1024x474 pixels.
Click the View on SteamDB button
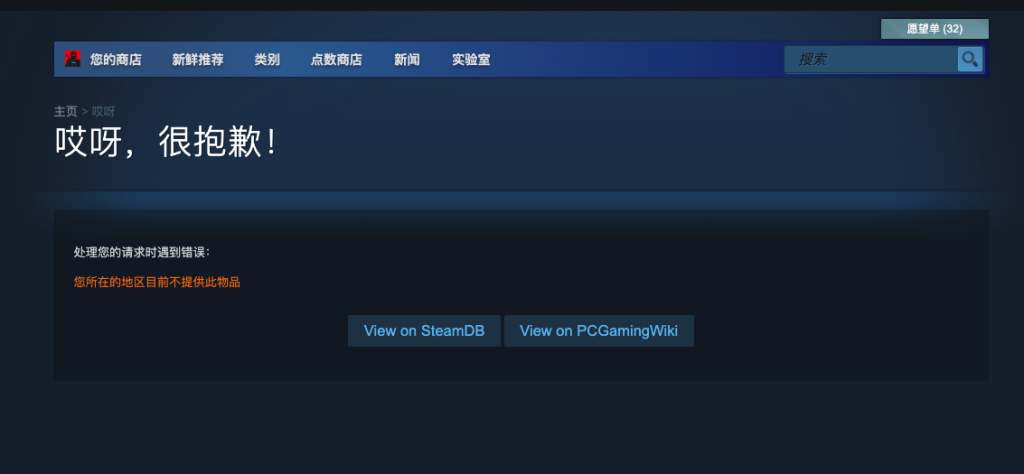[424, 331]
